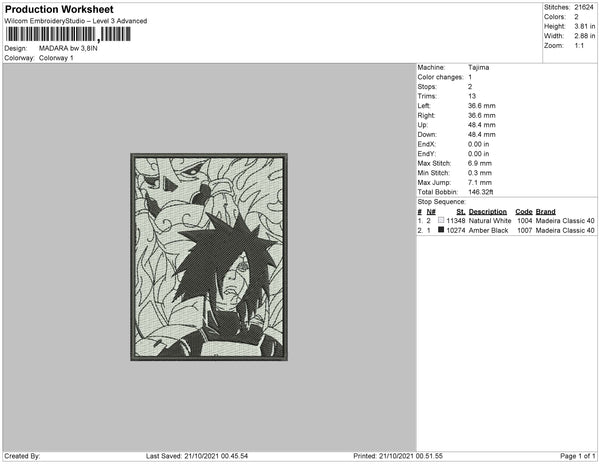Click the 'Stop Sequence:' heading
Image resolution: width=600 pixels, height=464 pixels.
442,202
